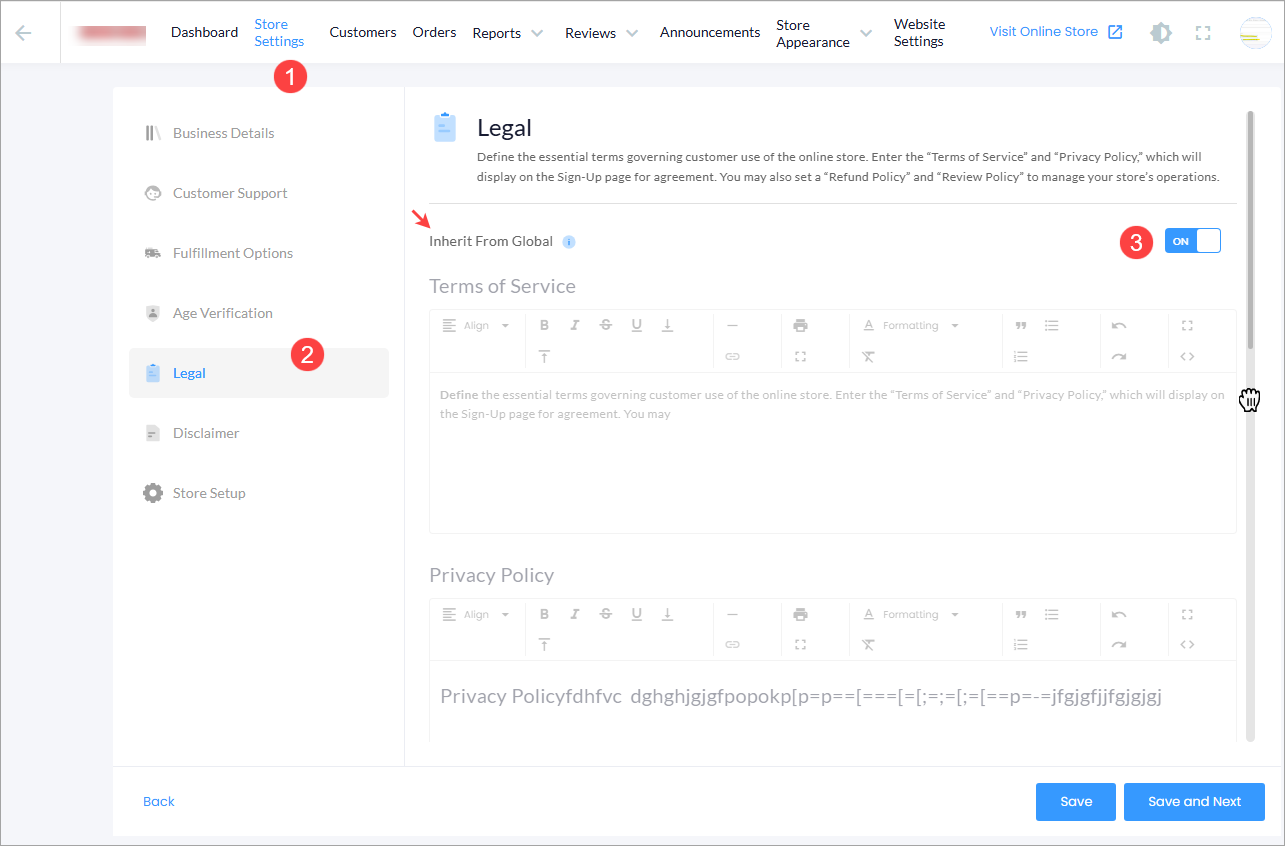
Task: Open Align dropdown in Privacy Policy editor
Action: click(x=476, y=615)
